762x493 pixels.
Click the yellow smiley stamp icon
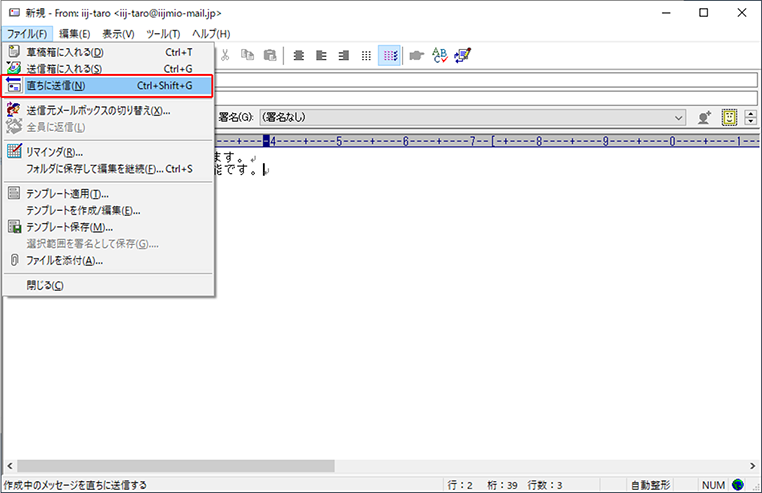coord(731,117)
